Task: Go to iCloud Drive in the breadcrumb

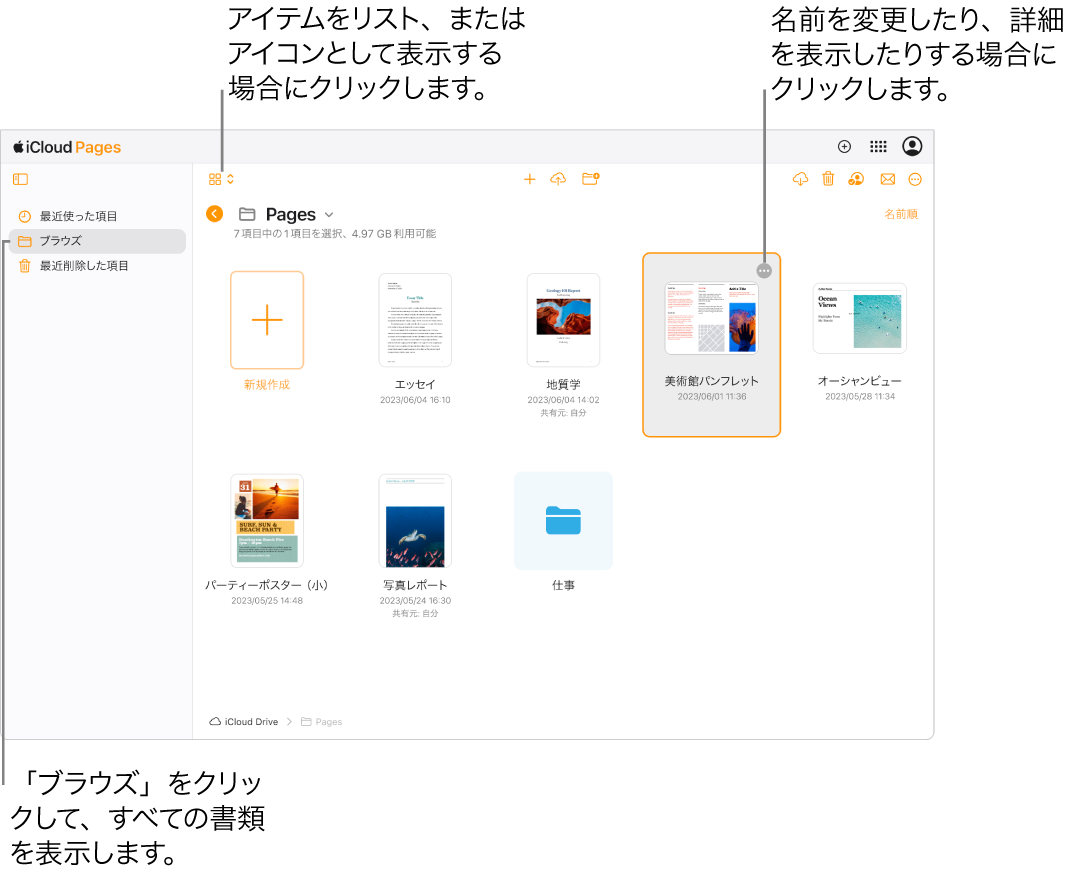Action: click(244, 722)
